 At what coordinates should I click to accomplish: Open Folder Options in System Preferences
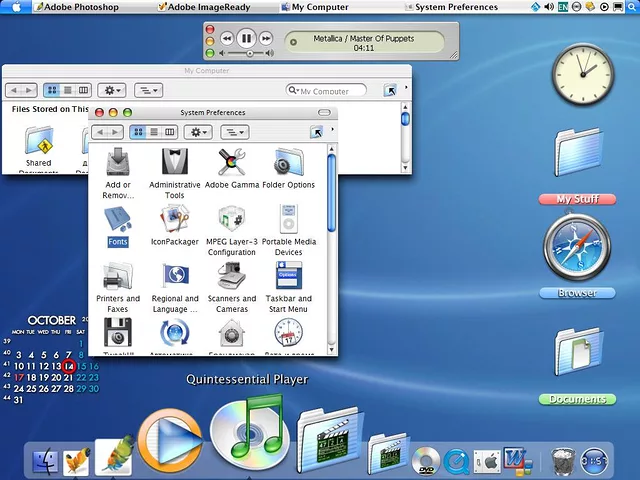[289, 163]
